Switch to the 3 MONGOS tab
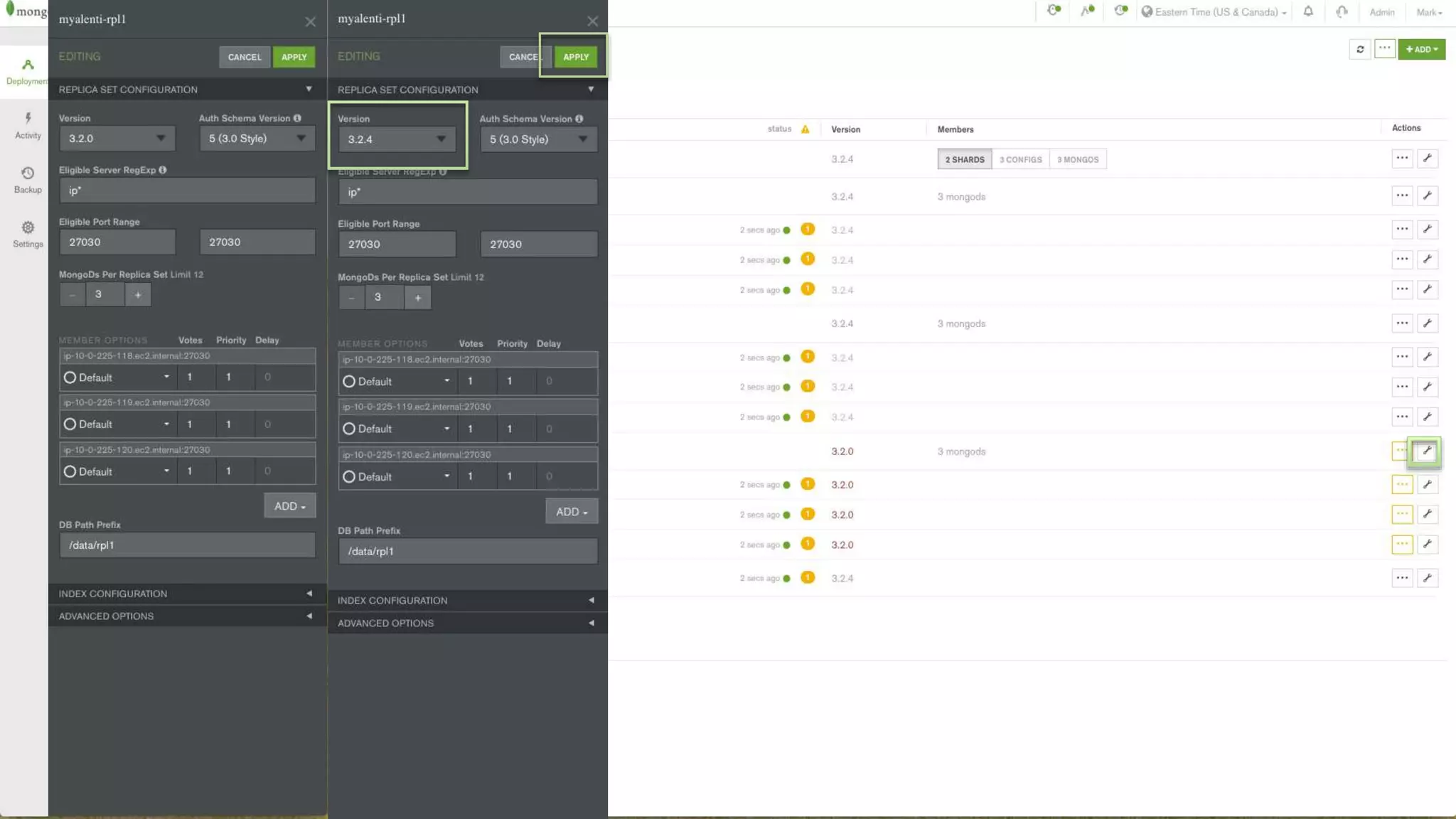This screenshot has height=819, width=1456. click(1077, 160)
